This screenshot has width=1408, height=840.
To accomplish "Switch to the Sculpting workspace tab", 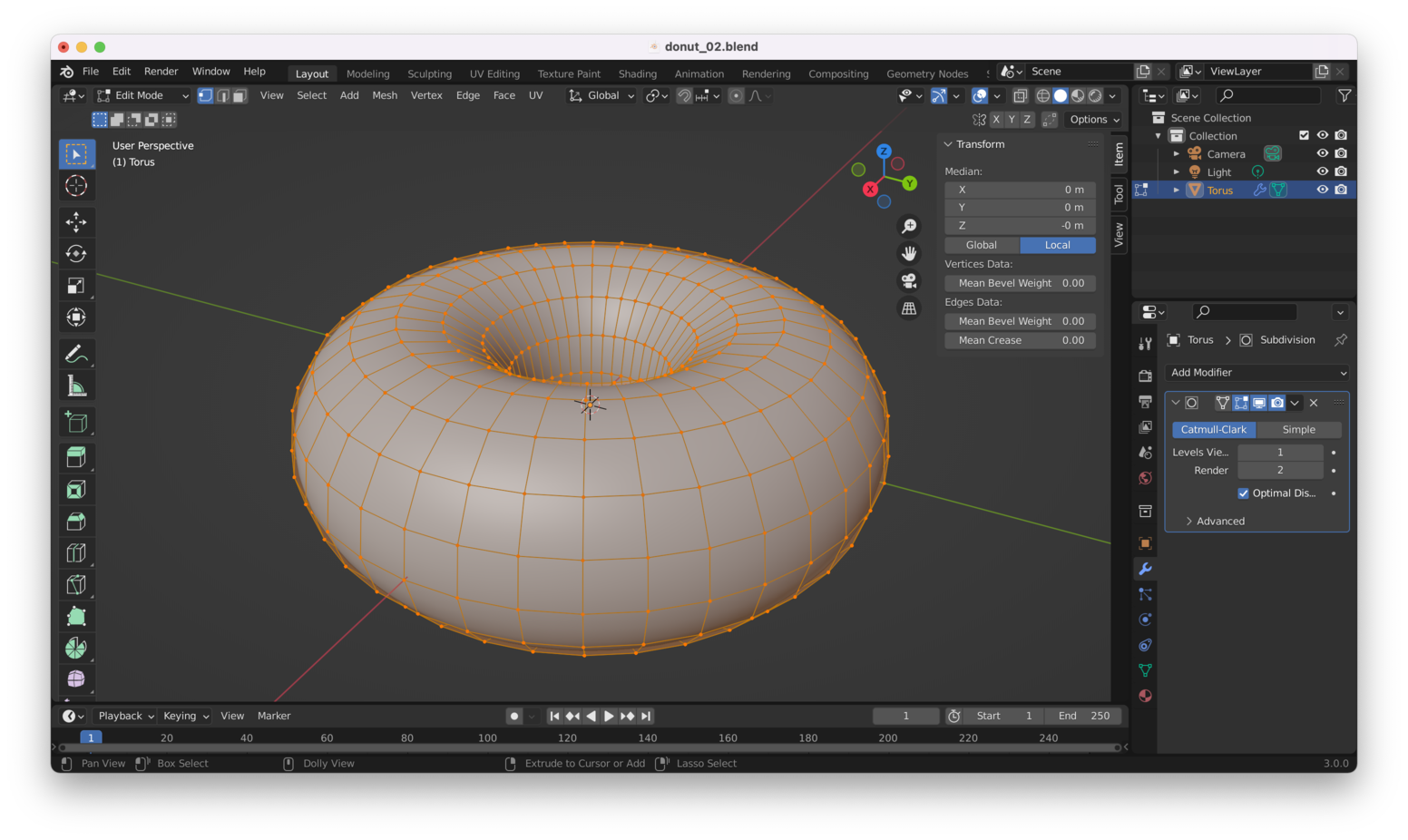I will [x=429, y=73].
